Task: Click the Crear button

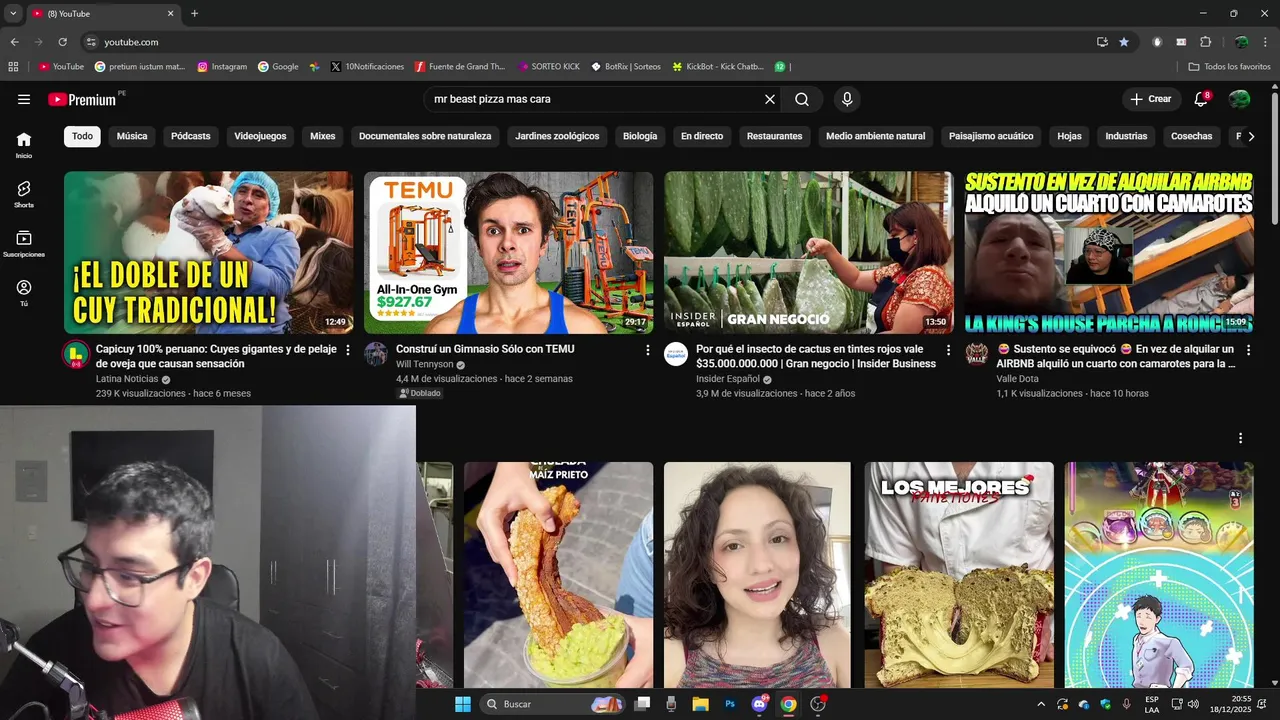Action: pyautogui.click(x=1151, y=99)
